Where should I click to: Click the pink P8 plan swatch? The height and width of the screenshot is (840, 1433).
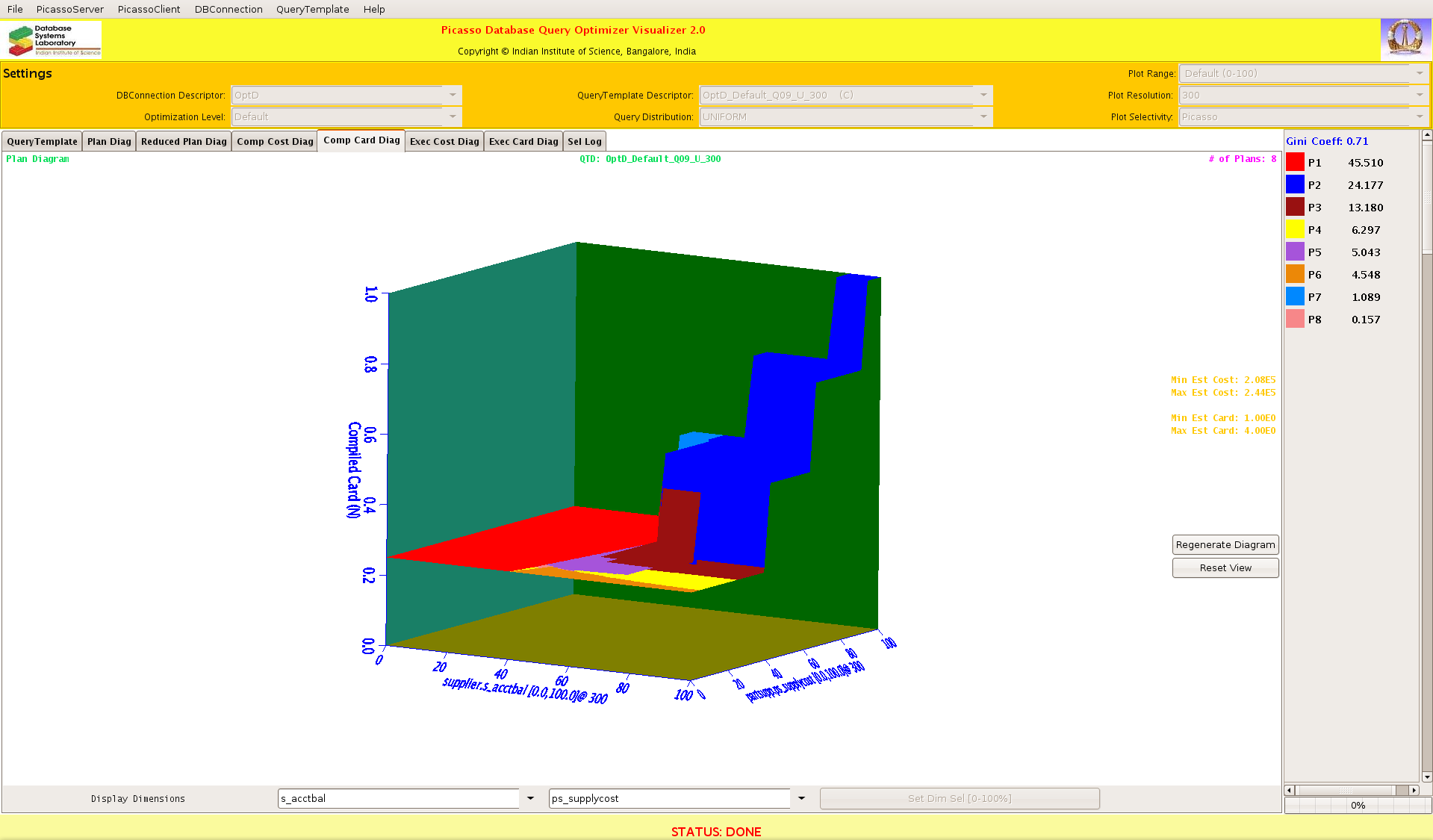point(1295,320)
